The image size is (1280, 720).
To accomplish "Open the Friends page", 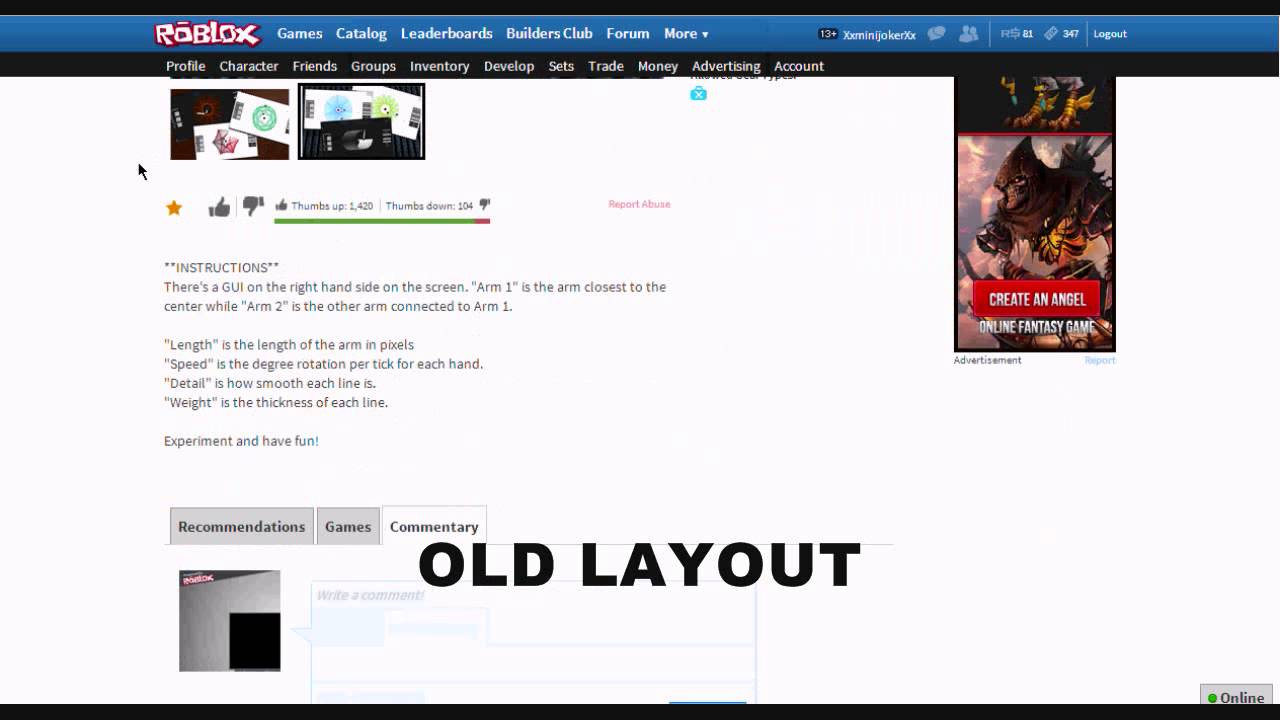I will tap(314, 66).
